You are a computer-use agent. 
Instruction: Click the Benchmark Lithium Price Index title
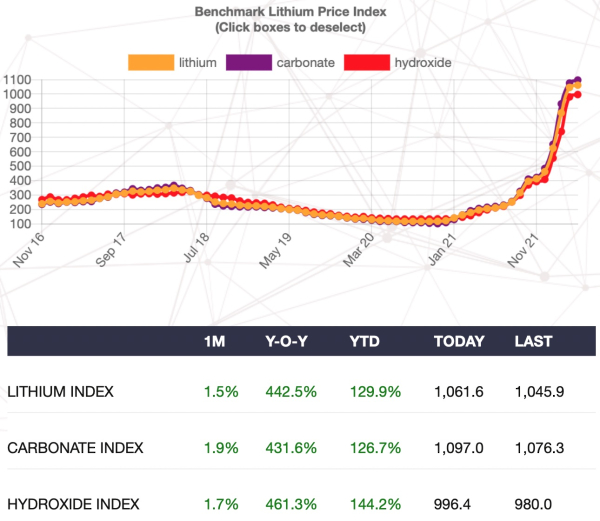coord(300,12)
